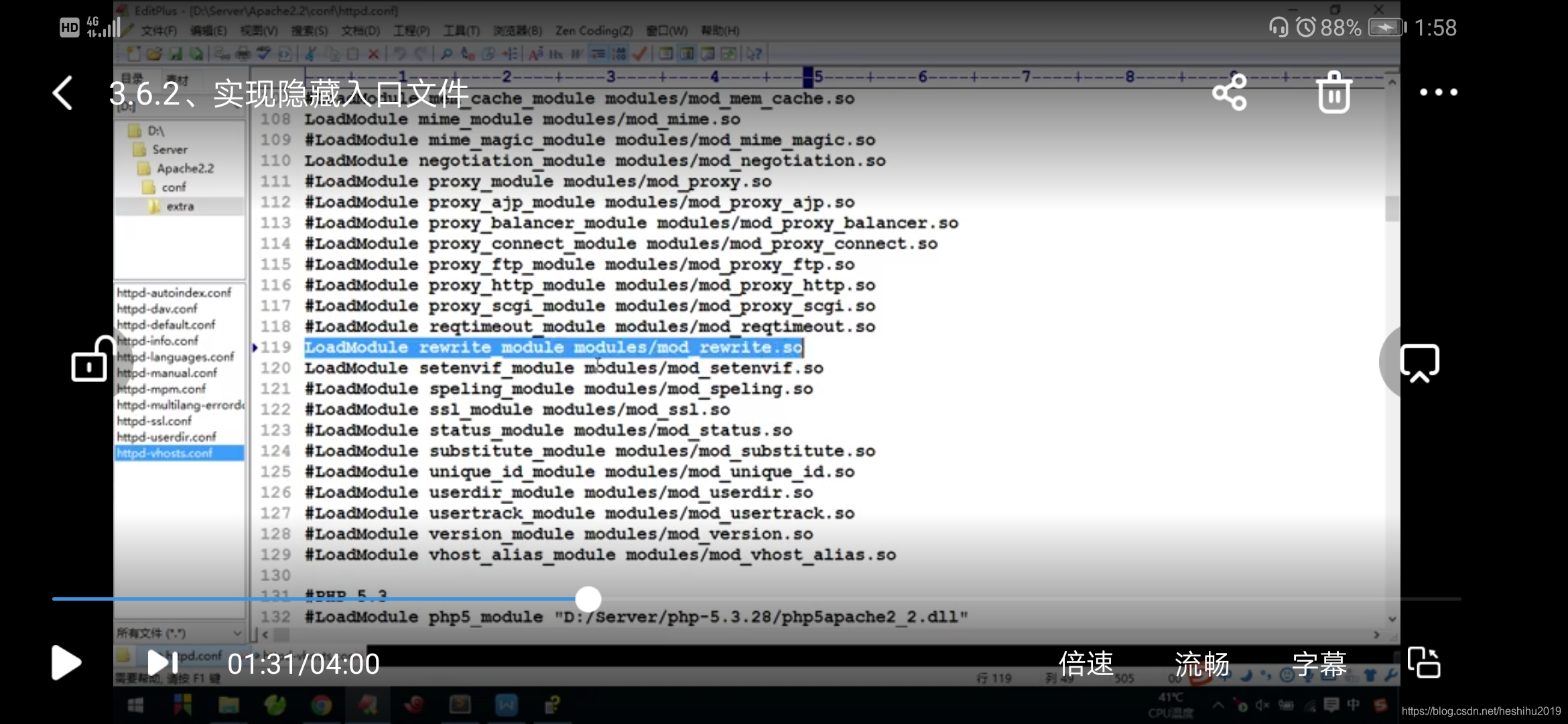Tap the 倍速 playback speed button

coord(1086,664)
